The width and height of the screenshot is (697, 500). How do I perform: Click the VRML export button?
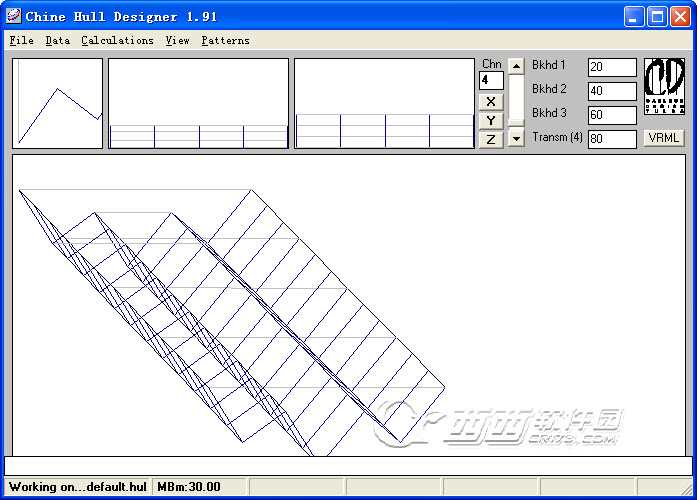coord(664,138)
